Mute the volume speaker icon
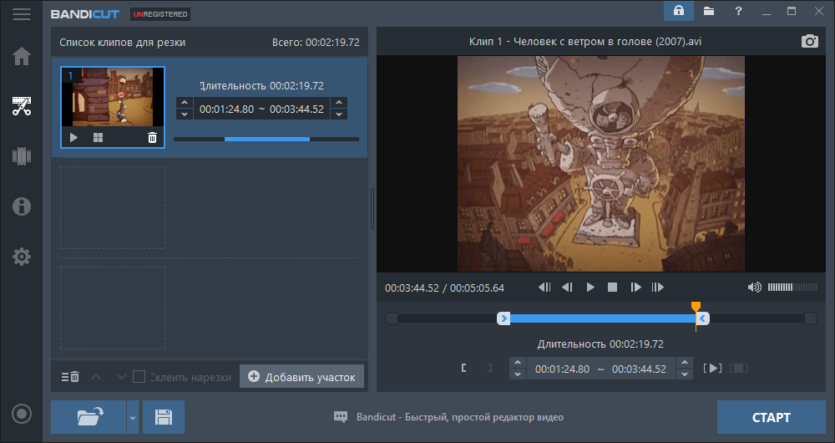The height and width of the screenshot is (443, 835). click(754, 288)
